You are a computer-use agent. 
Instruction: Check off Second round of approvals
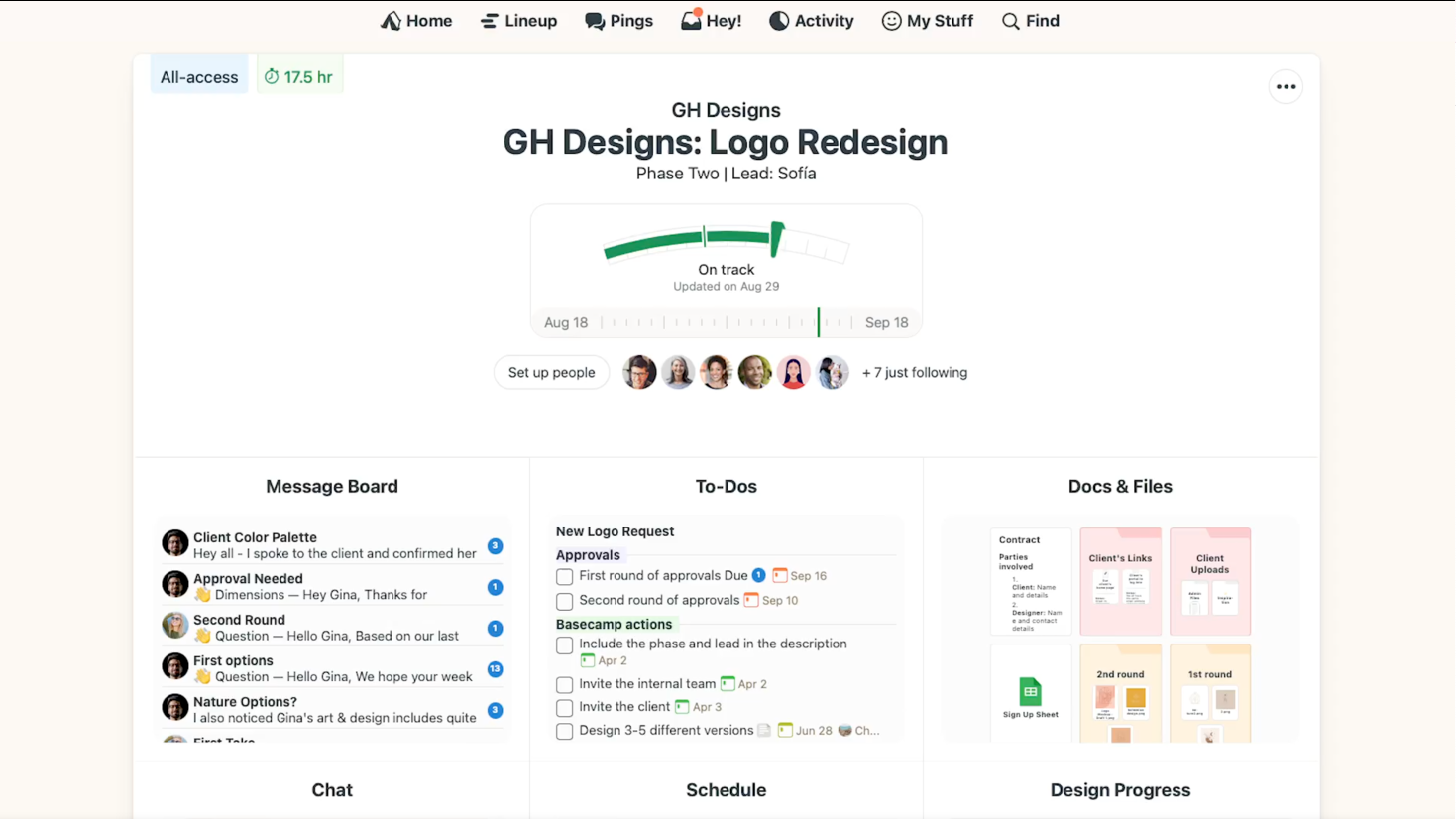pos(565,602)
